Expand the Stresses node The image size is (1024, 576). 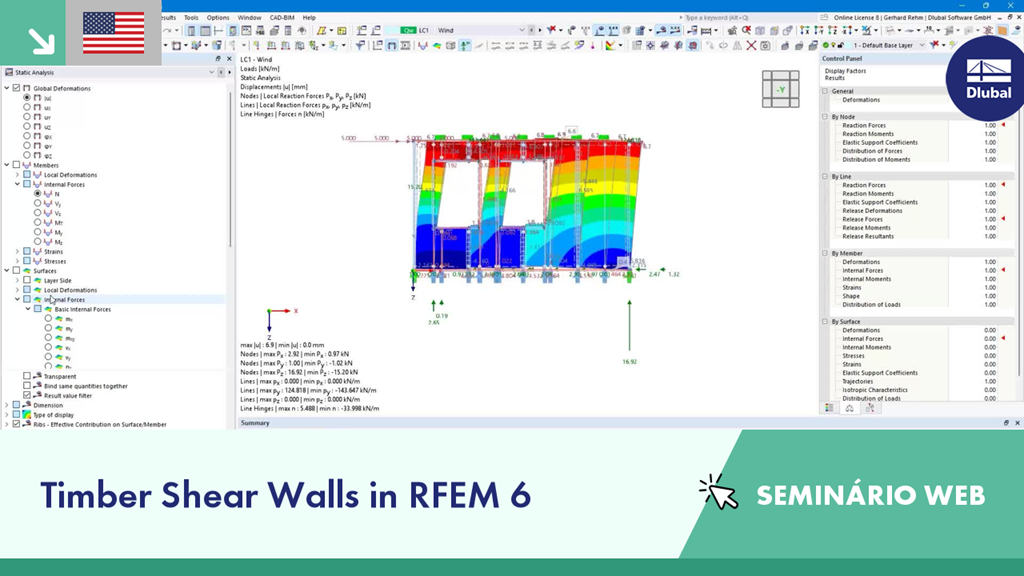17,261
